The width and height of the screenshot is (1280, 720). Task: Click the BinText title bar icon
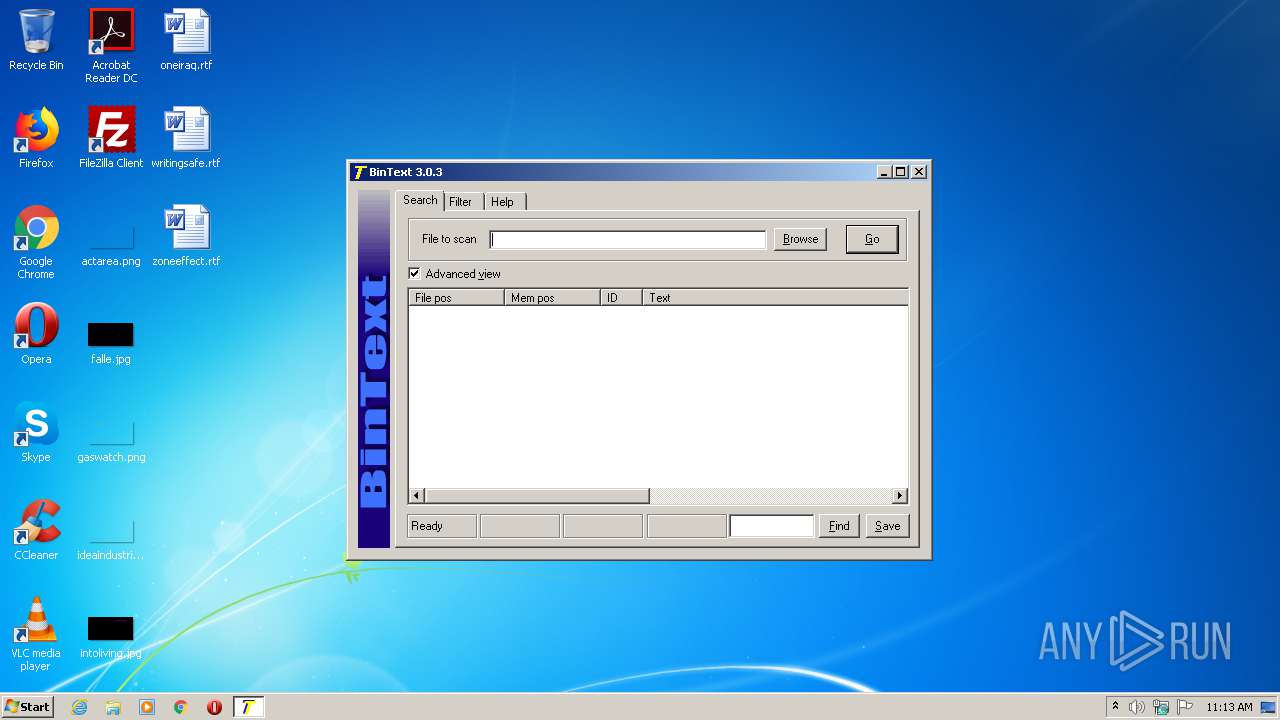click(361, 172)
